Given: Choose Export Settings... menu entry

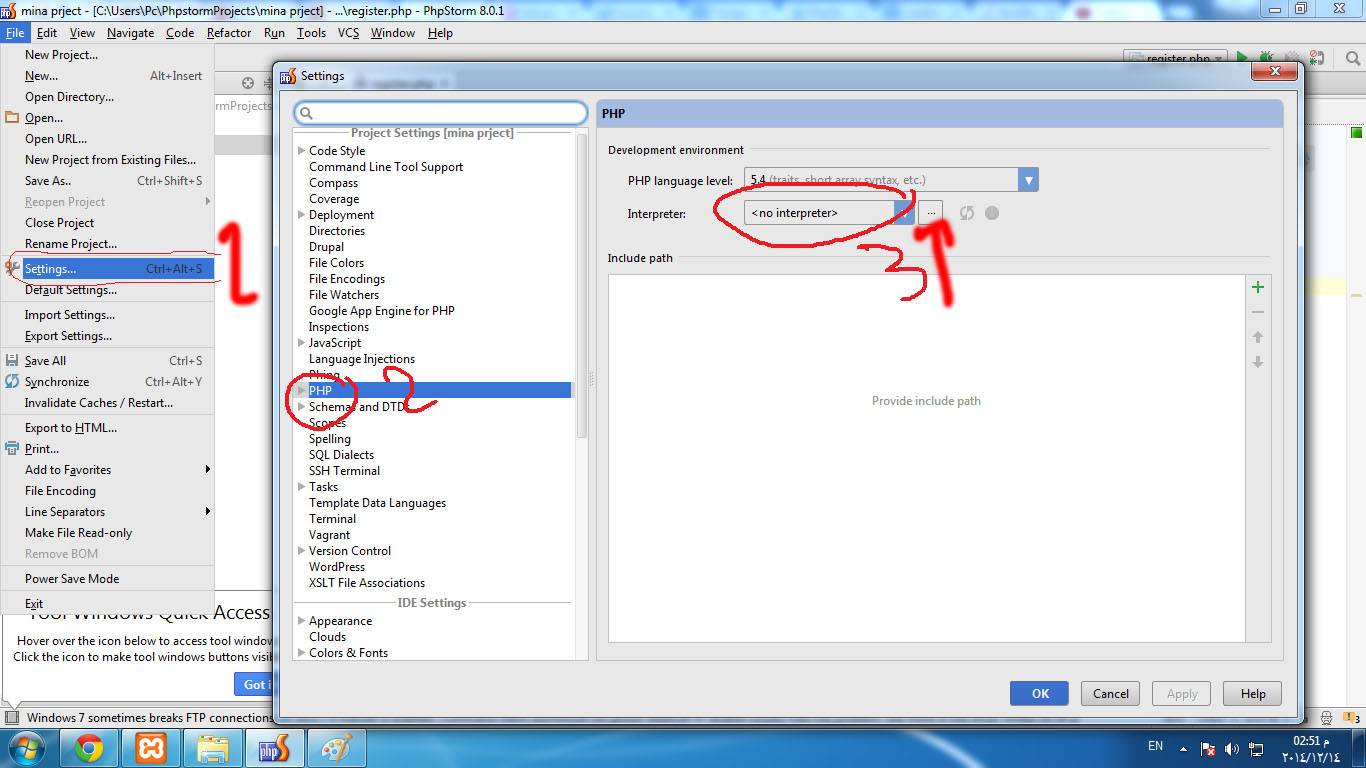Looking at the screenshot, I should click(x=108, y=336).
